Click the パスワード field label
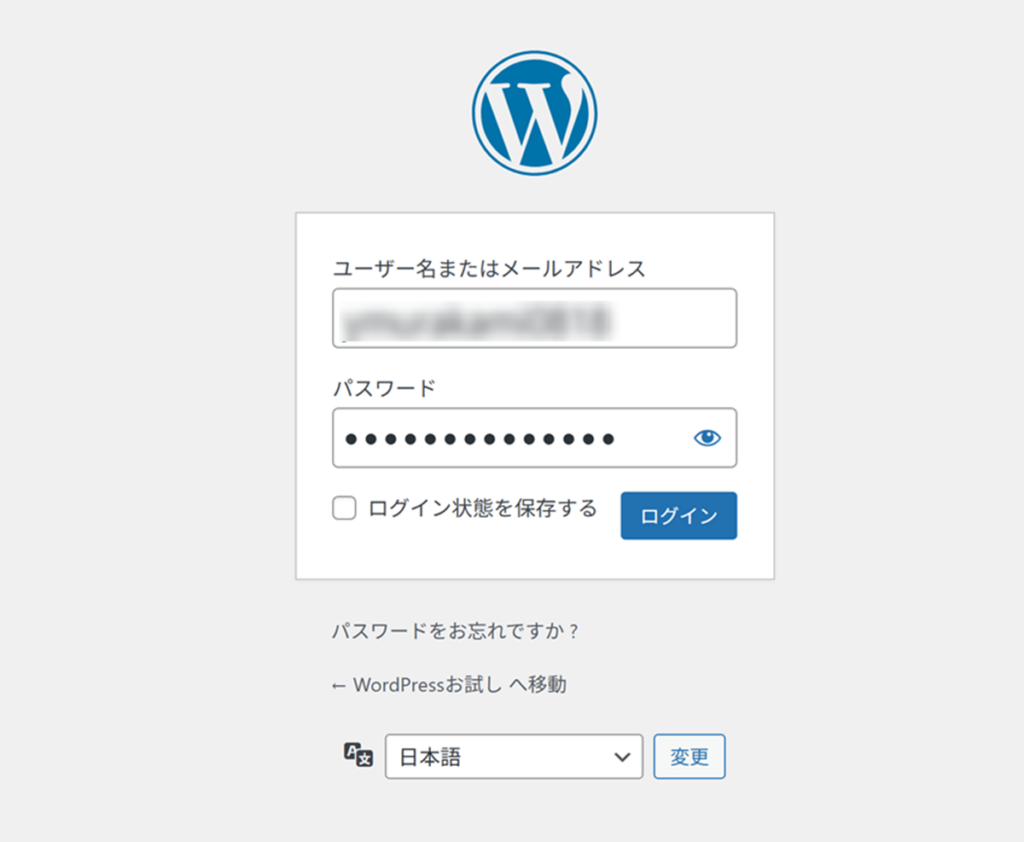Screen dimensions: 1024x842 (384, 388)
